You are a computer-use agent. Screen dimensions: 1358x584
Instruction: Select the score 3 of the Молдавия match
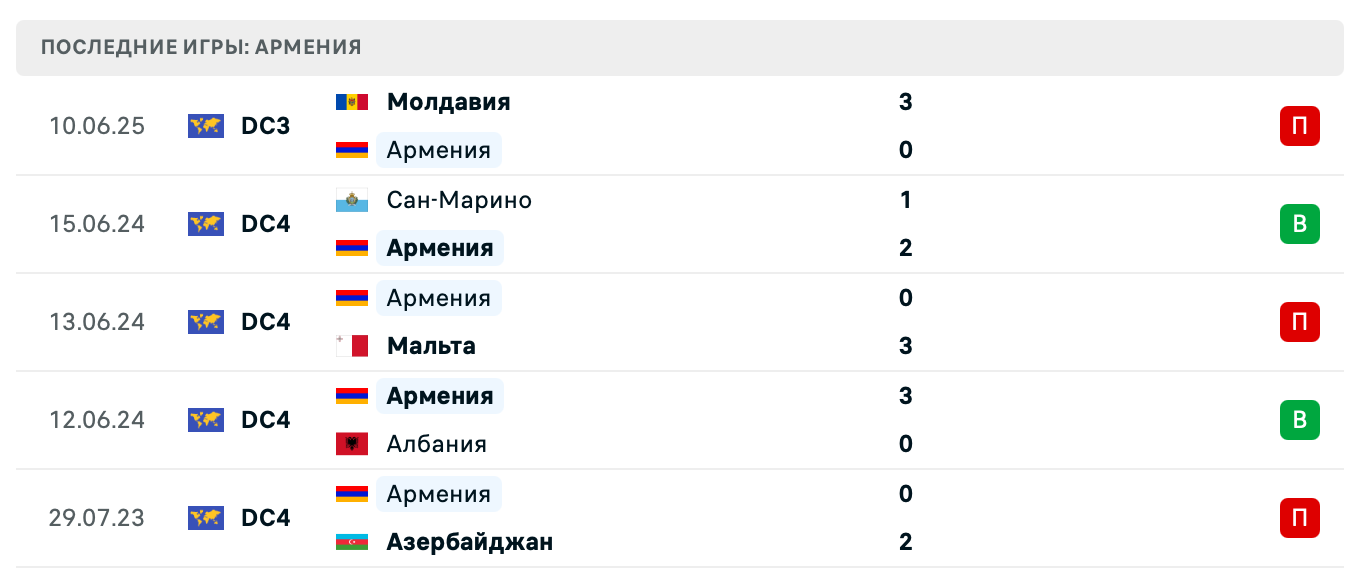(905, 101)
